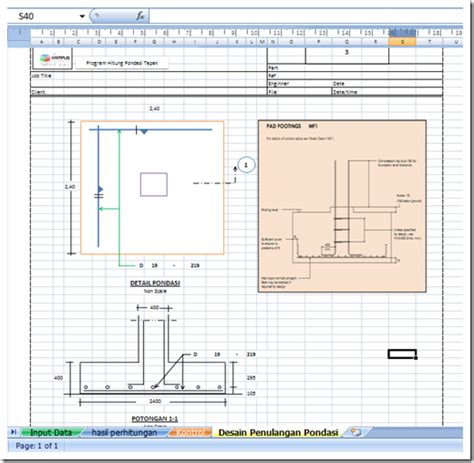Click the Program Hitung Pondasi Tapak button
This screenshot has width=474, height=463.
click(x=122, y=63)
